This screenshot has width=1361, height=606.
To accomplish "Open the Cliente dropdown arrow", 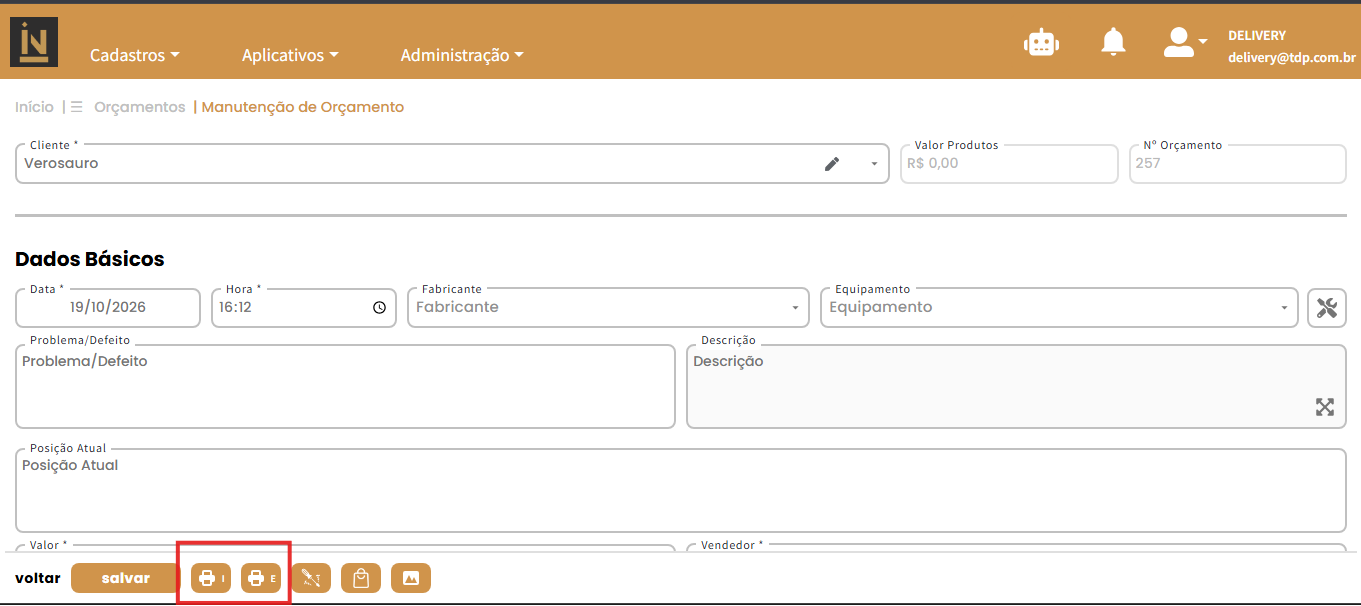I will click(874, 164).
